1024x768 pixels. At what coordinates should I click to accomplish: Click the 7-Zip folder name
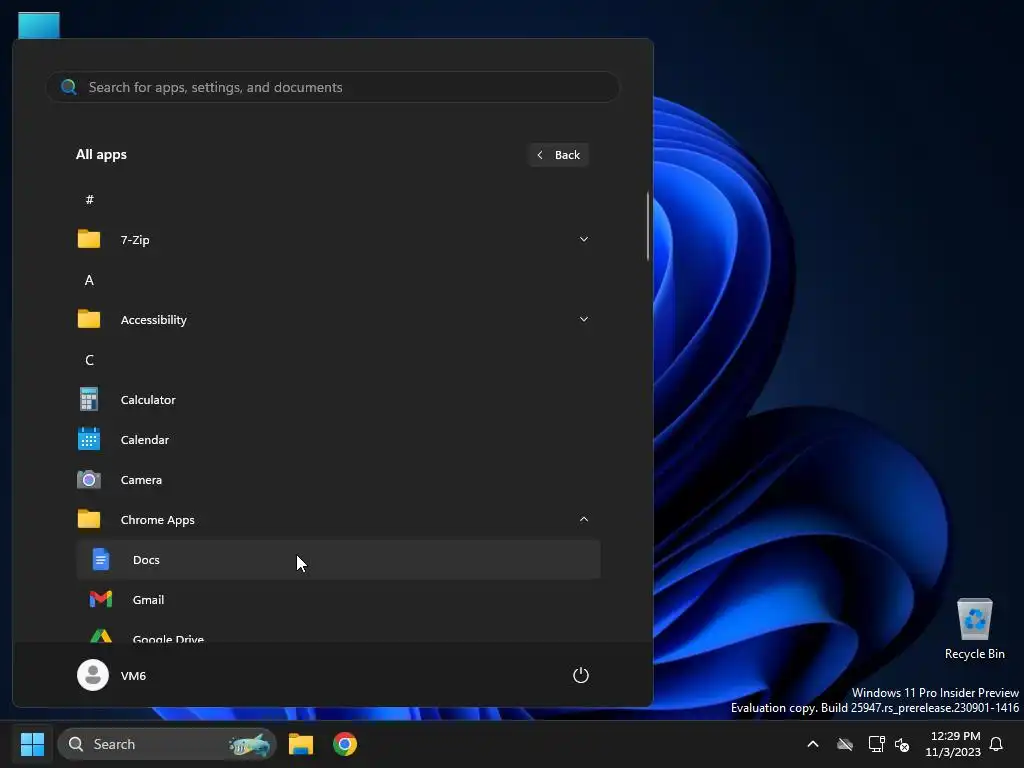click(x=135, y=240)
